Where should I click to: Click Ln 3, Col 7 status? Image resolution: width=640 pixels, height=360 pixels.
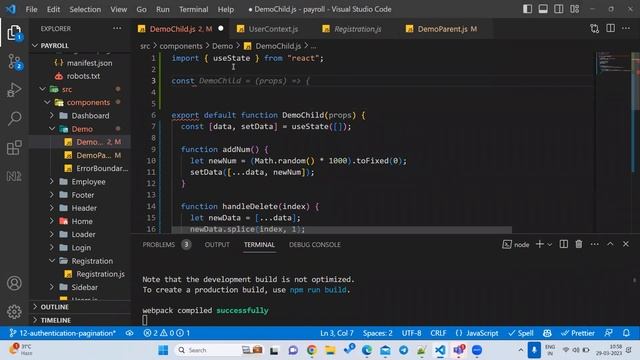tap(336, 333)
